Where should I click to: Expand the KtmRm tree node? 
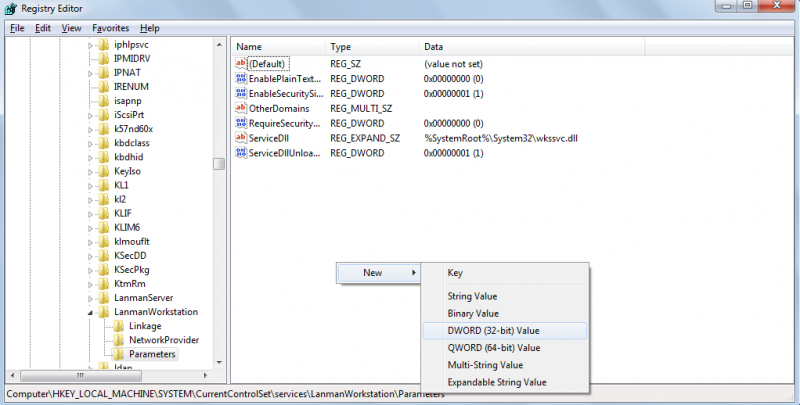point(90,285)
